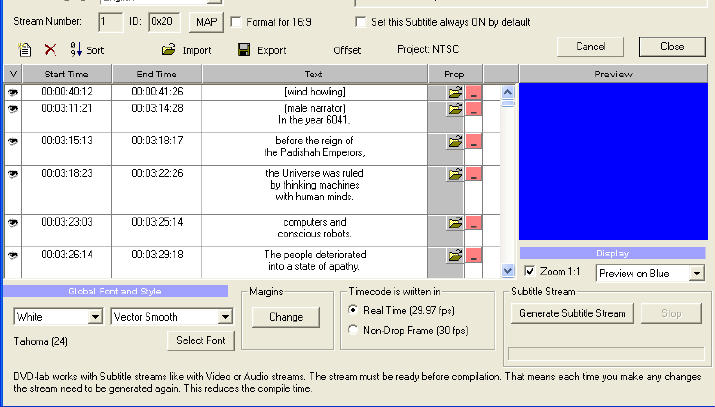This screenshot has height=407, width=715.
Task: Click the V column header
Action: tap(13, 74)
